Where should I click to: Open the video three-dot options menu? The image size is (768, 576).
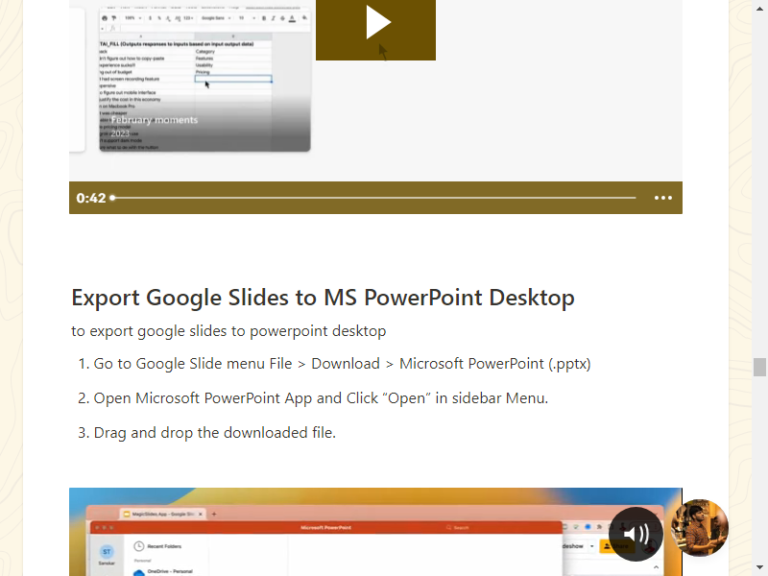tap(663, 198)
